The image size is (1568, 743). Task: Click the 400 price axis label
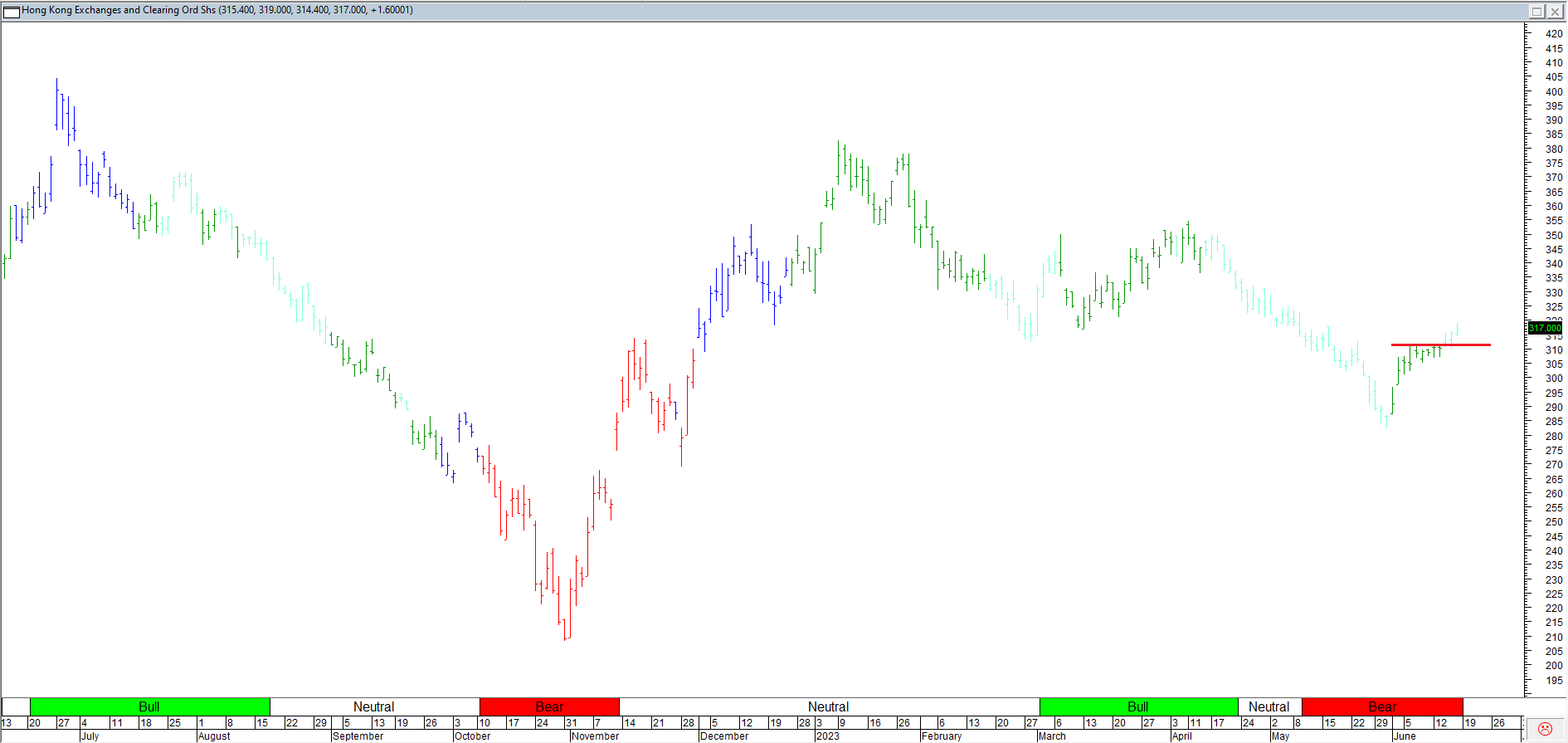[1554, 91]
